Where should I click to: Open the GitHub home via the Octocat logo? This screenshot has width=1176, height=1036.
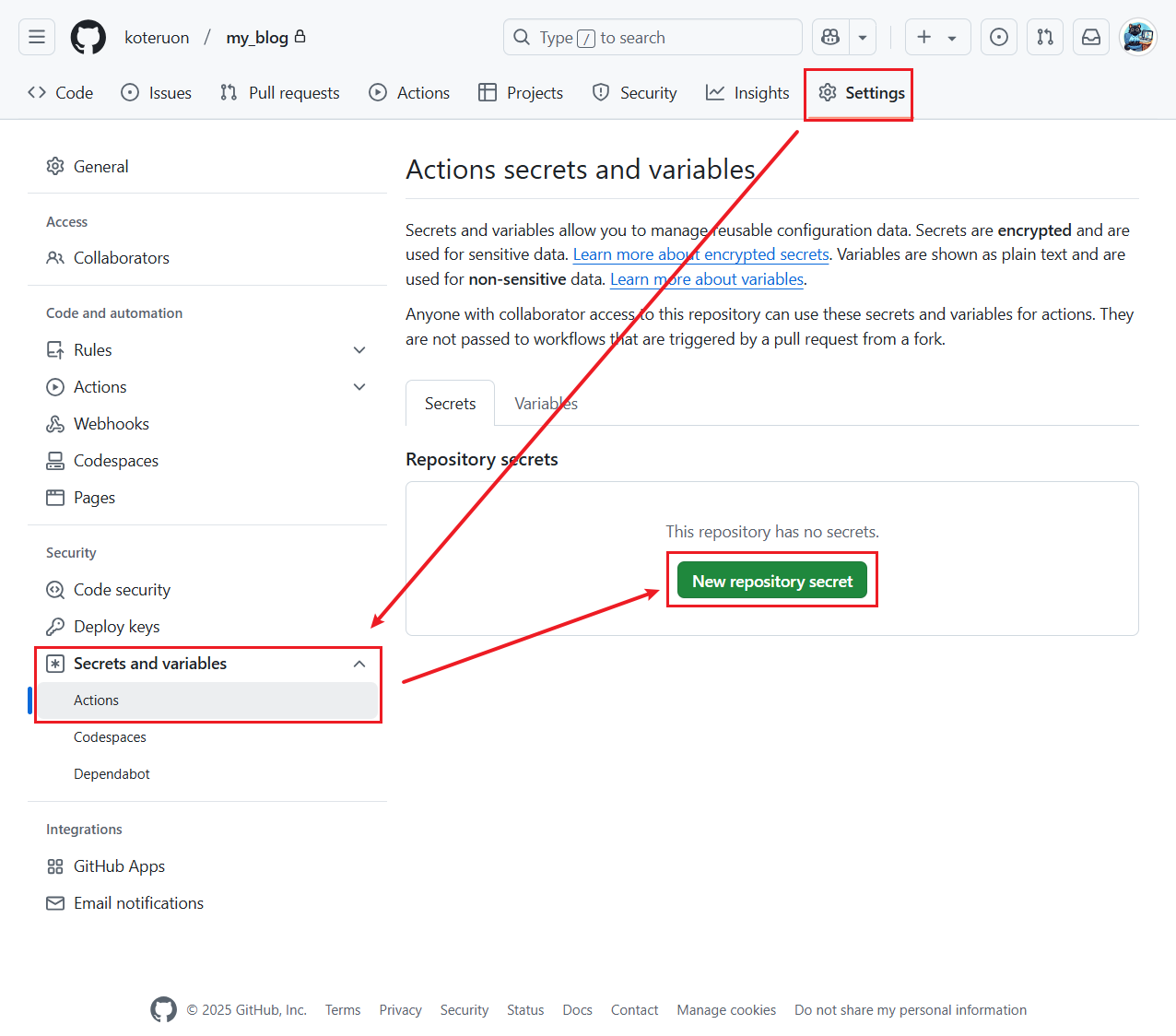click(88, 37)
